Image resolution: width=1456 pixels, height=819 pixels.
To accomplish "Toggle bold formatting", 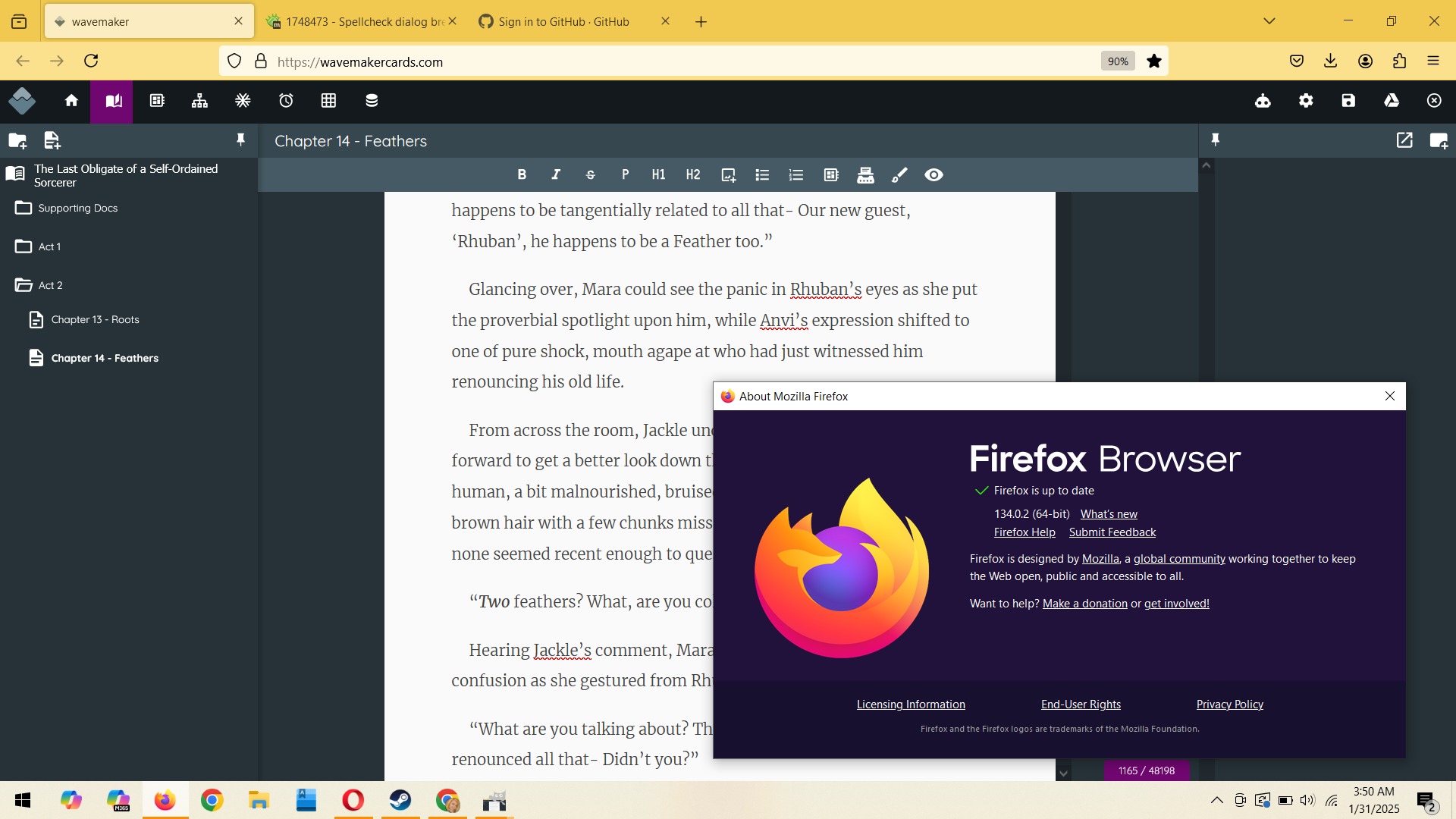I will click(x=522, y=175).
